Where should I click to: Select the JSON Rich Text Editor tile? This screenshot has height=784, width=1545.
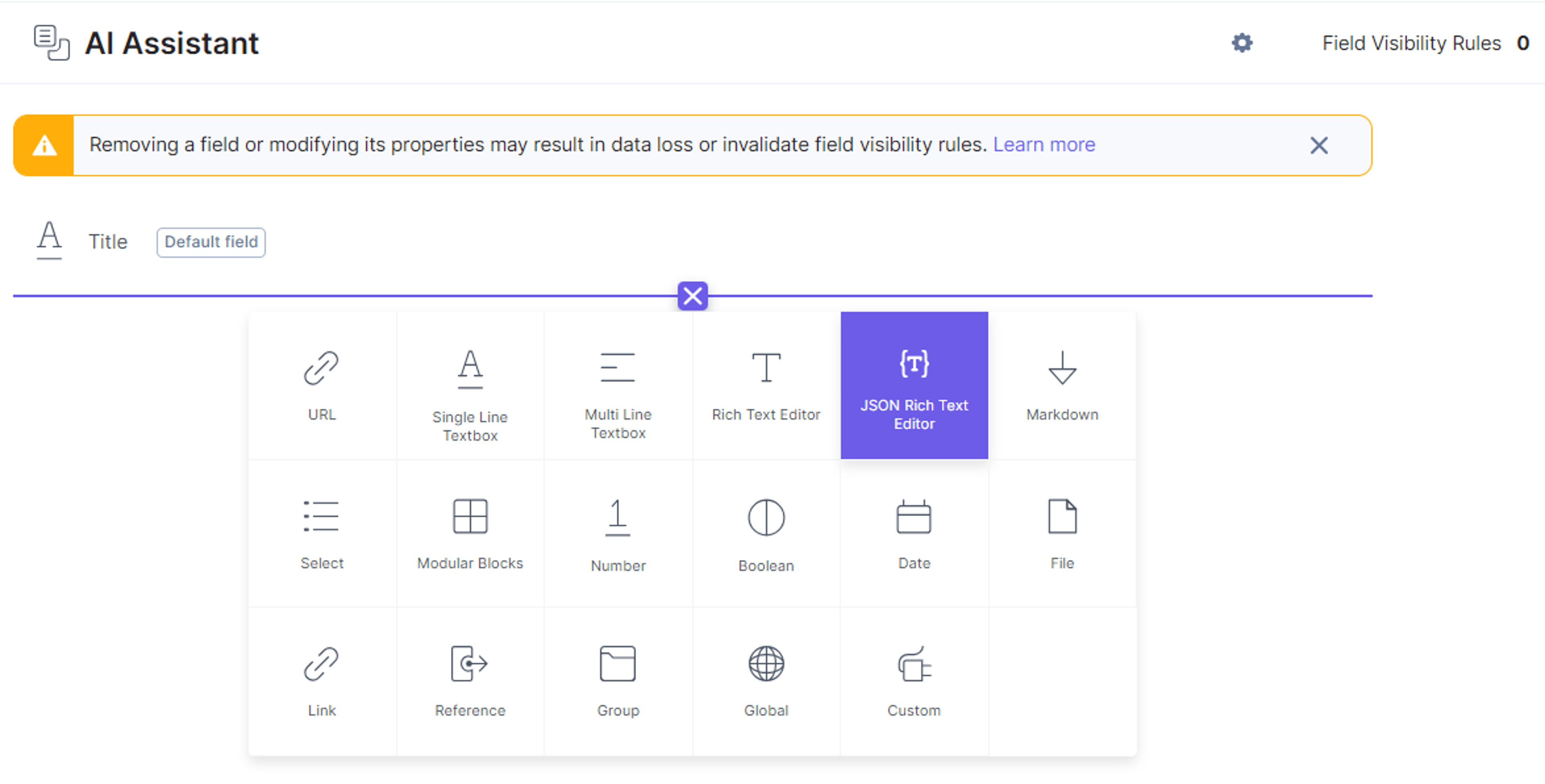coord(914,385)
